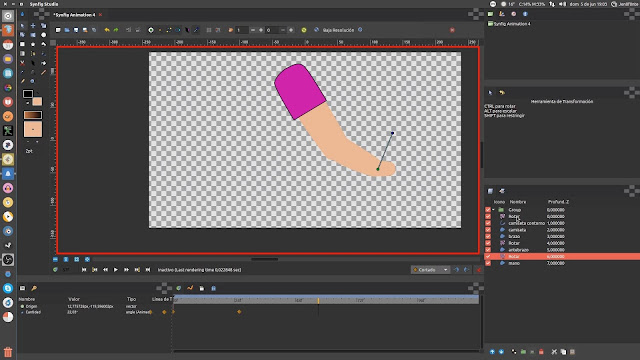Click the Raise Layer arrow icon
The height and width of the screenshot is (360, 640).
(x=492, y=351)
